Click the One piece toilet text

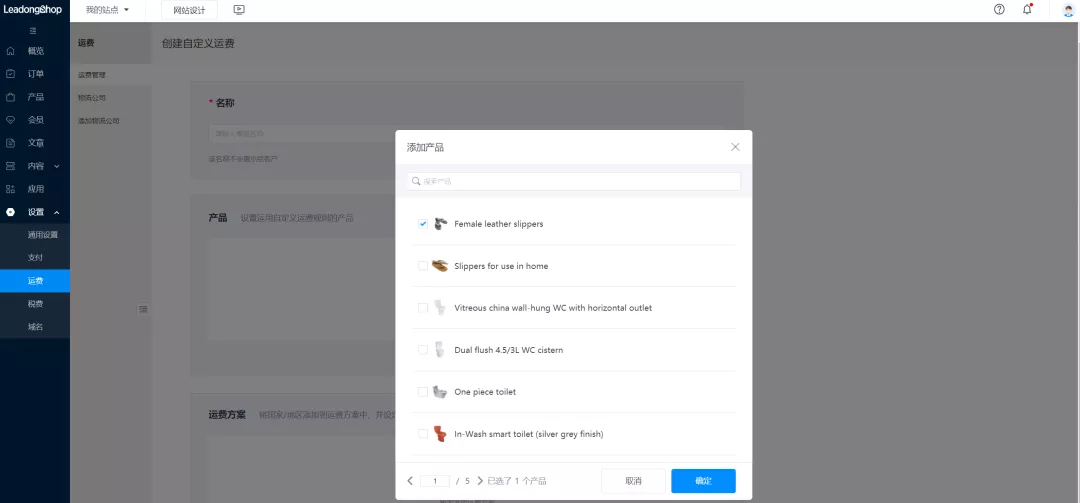click(485, 392)
